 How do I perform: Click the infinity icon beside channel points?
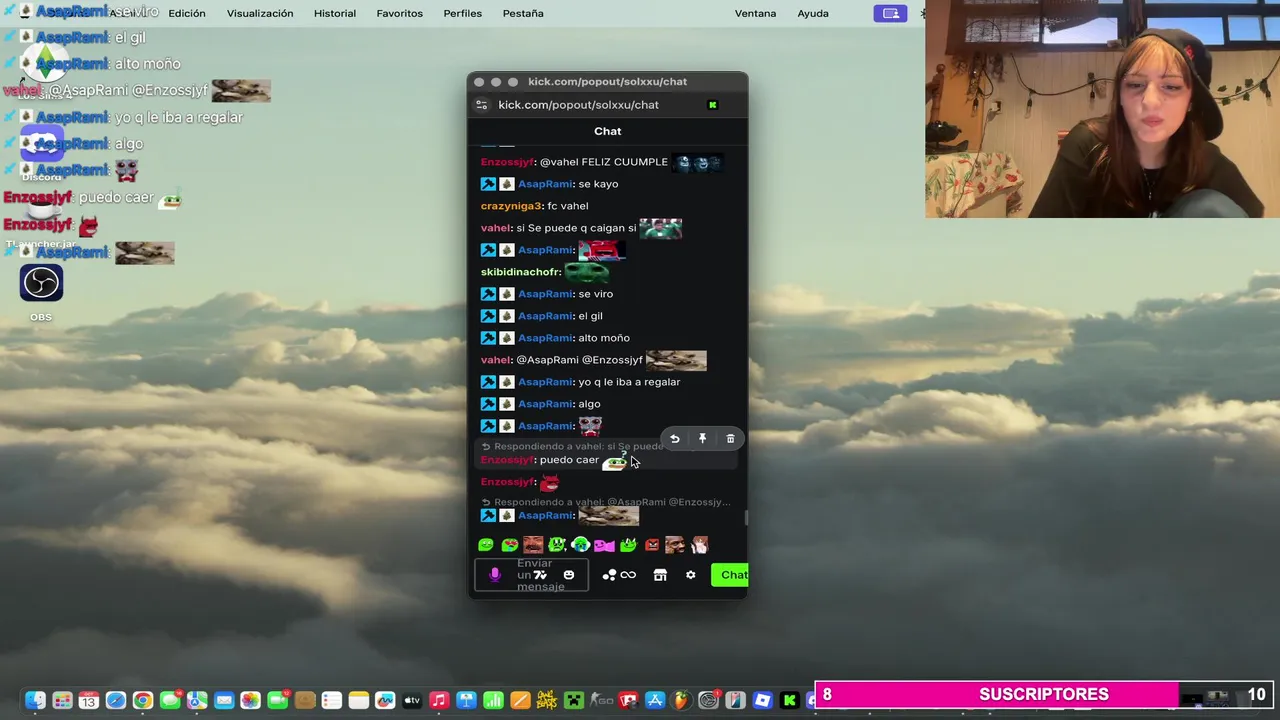[628, 575]
